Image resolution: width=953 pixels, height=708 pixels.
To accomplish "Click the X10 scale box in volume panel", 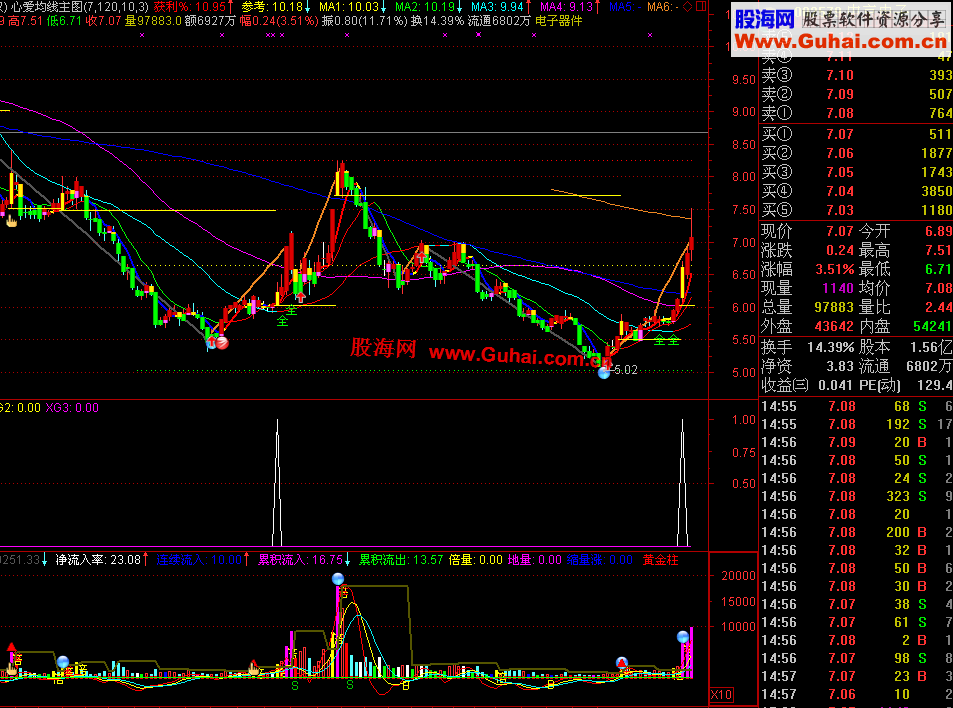I will 721,695.
